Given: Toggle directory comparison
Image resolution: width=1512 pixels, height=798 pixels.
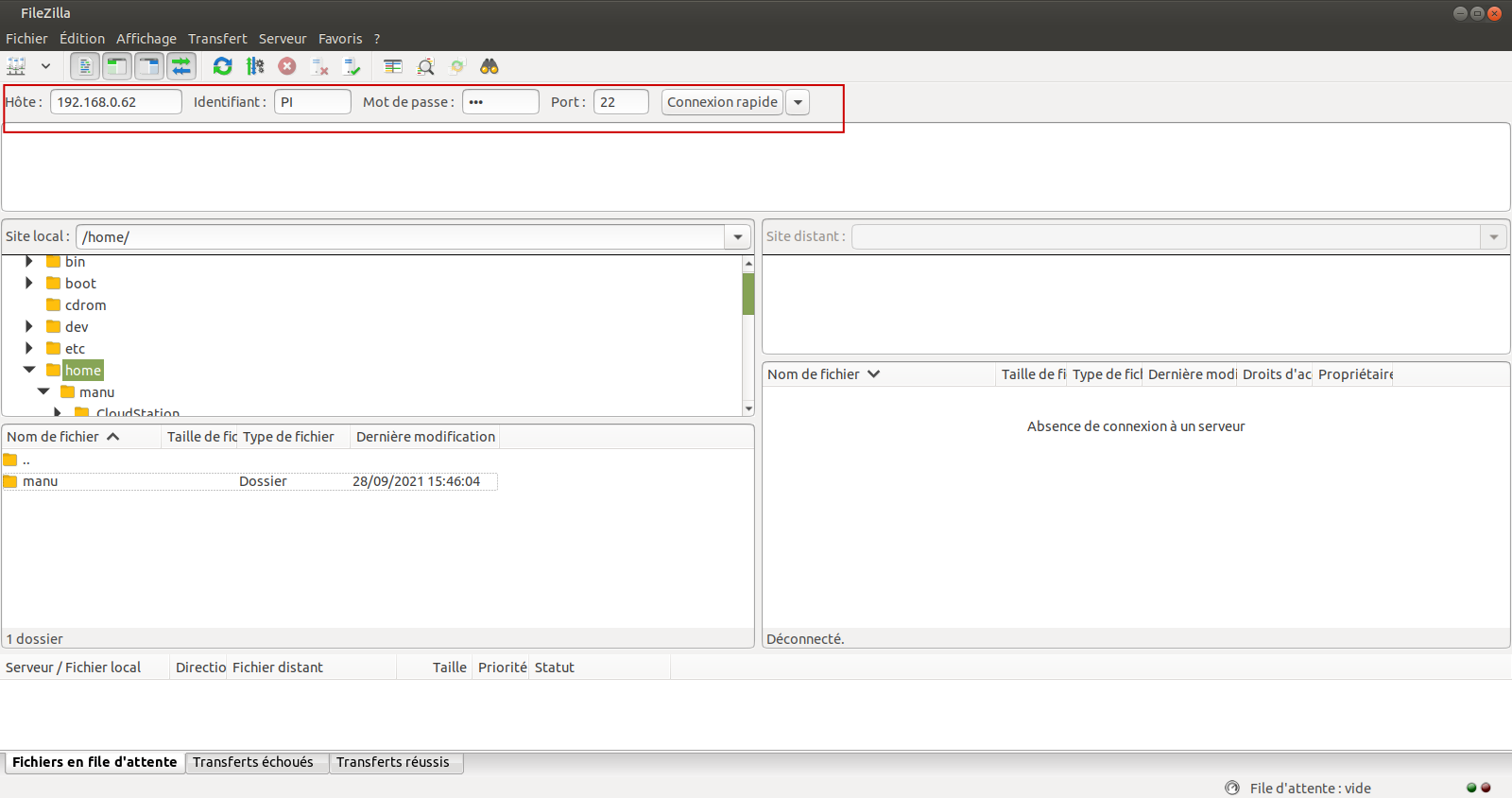Looking at the screenshot, I should (425, 66).
